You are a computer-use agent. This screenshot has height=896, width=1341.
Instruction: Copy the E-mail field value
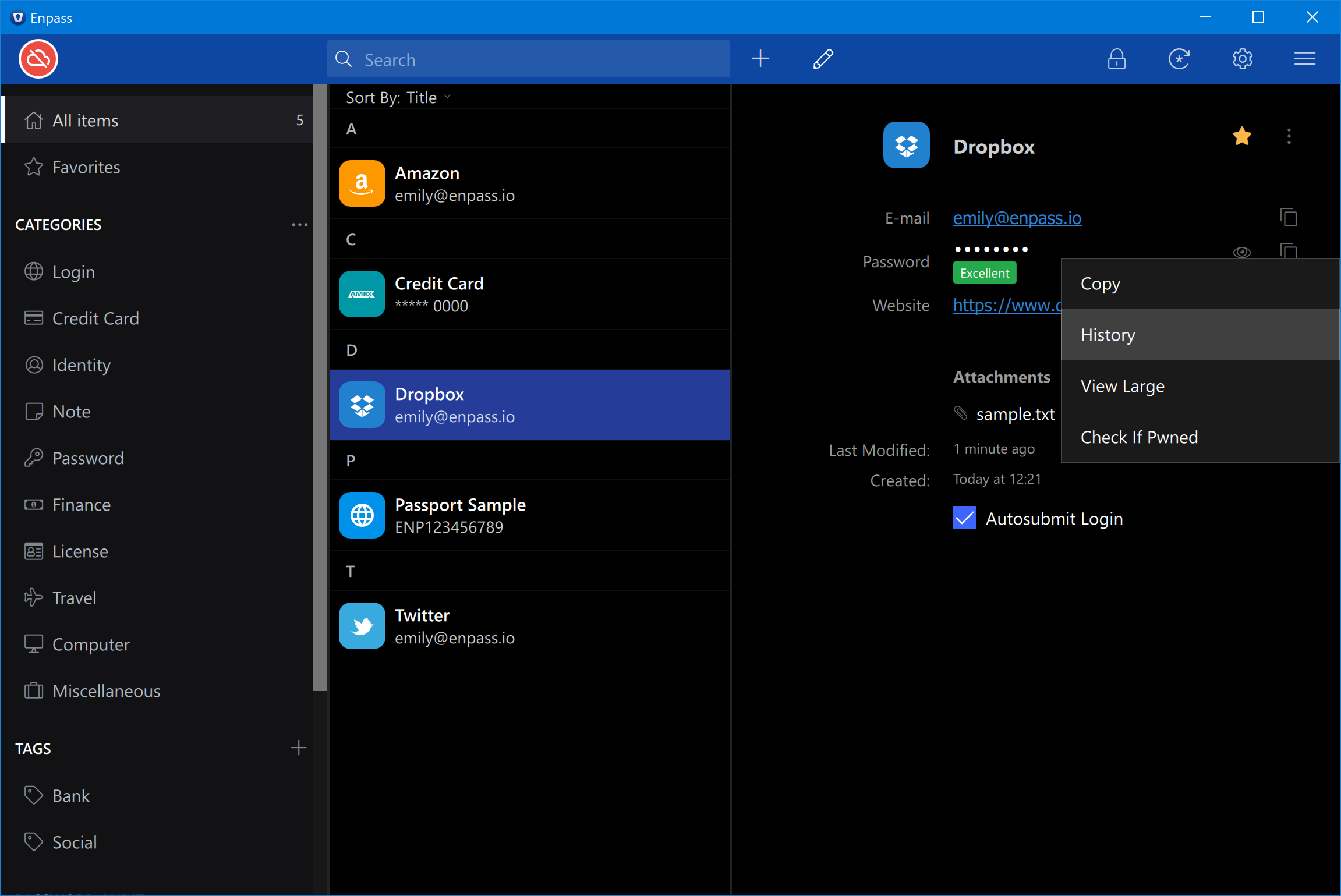tap(1289, 217)
